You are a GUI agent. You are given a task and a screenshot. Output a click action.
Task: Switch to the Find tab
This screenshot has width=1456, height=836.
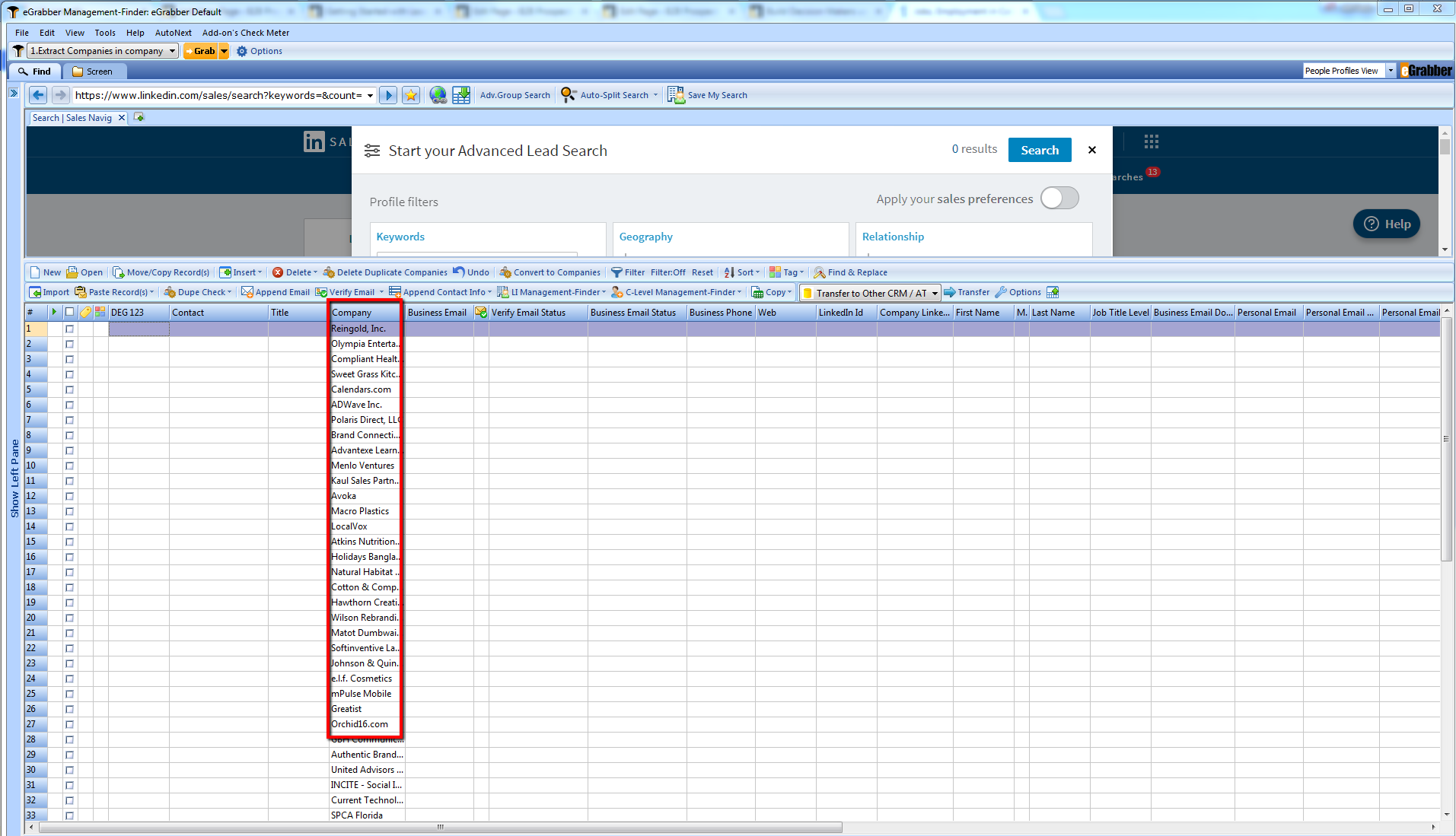(x=35, y=72)
